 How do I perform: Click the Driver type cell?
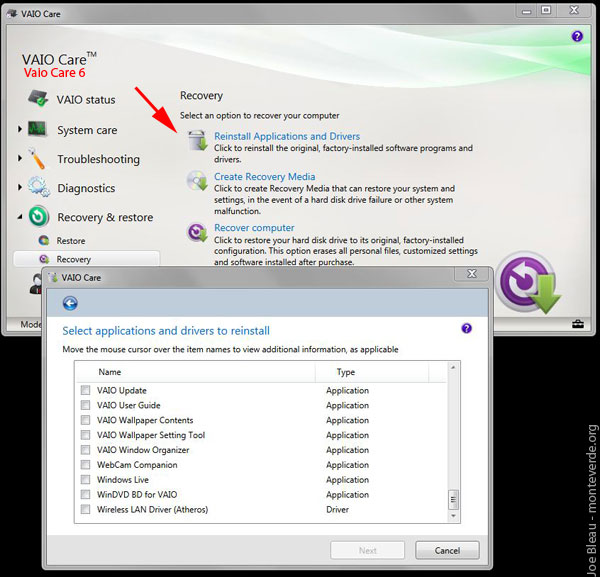coord(337,509)
